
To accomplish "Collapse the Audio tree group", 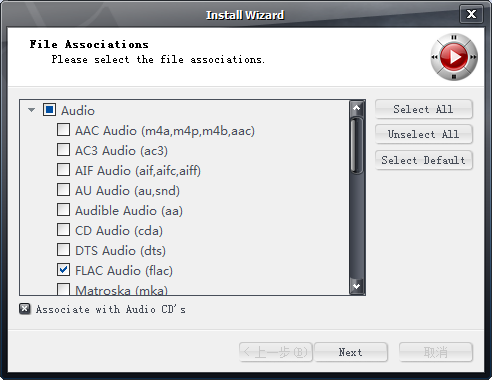I will click(x=32, y=110).
